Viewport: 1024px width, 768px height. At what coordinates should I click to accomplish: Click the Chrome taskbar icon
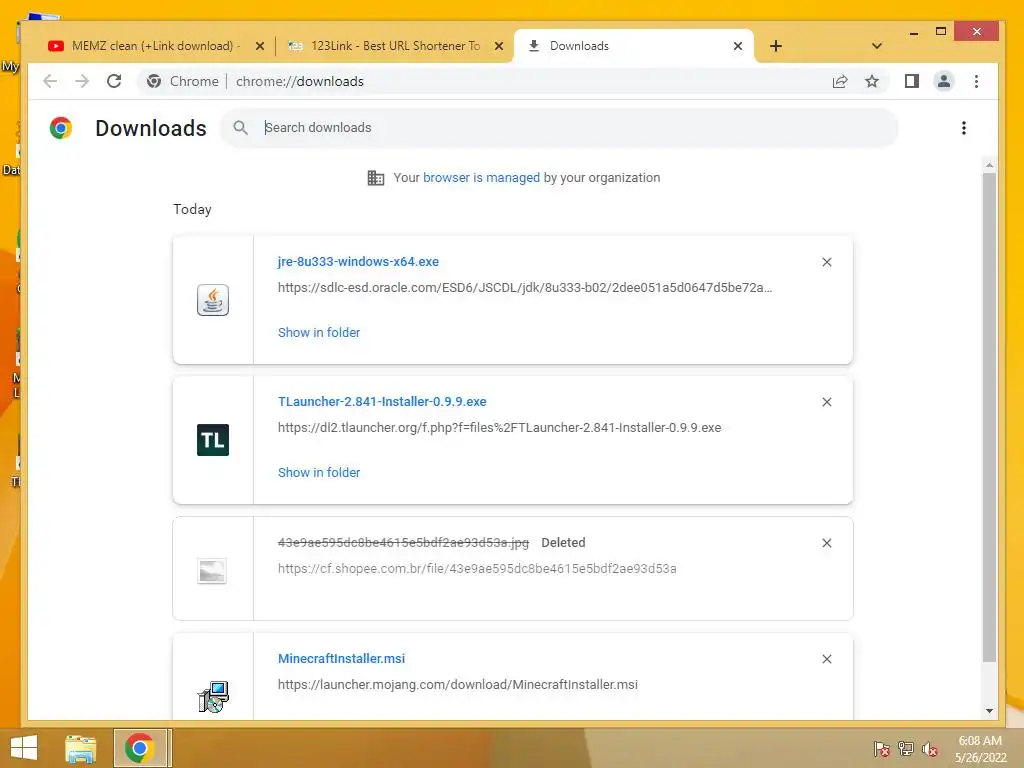(x=142, y=748)
